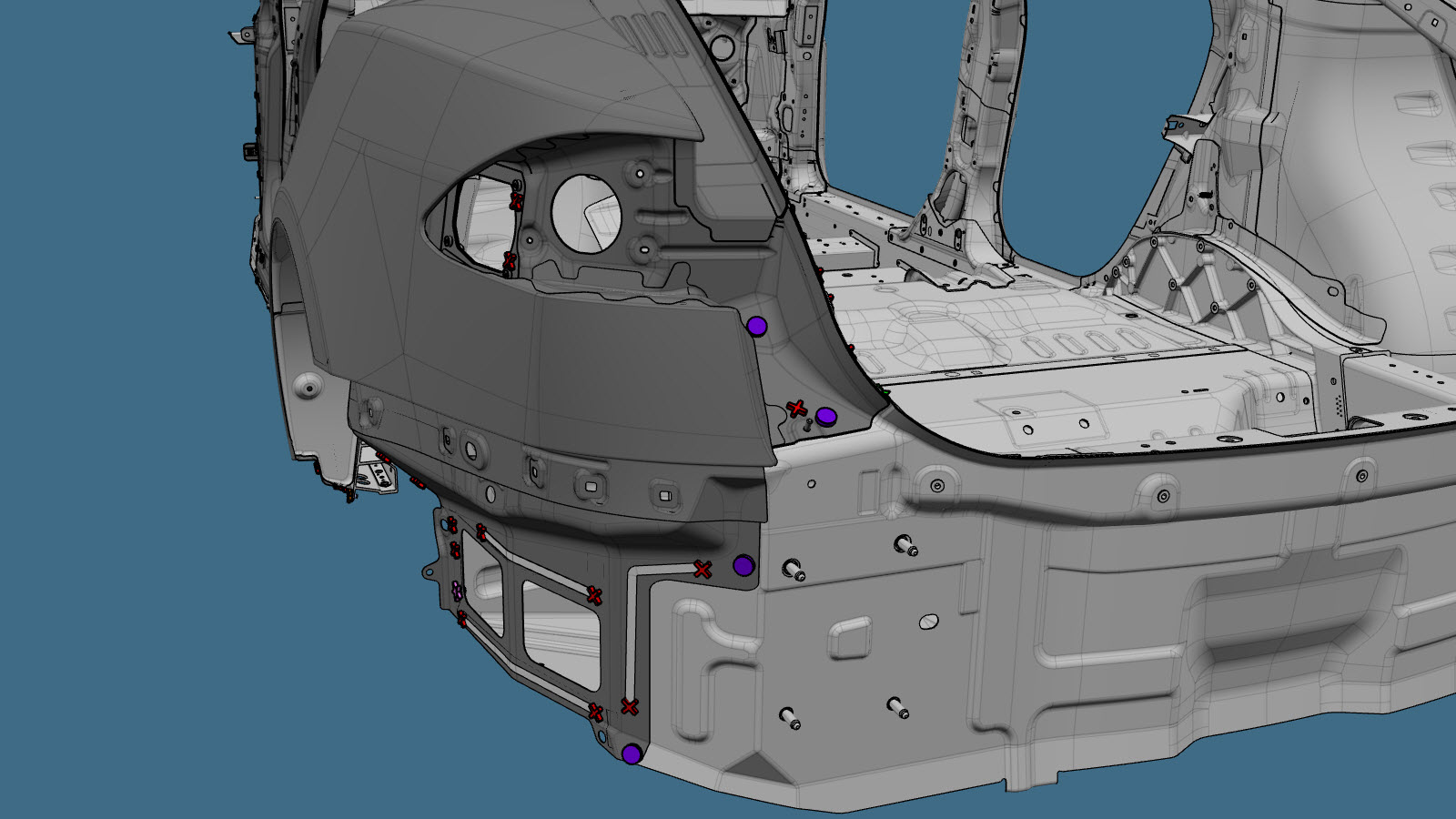The image size is (1456, 819).
Task: Pick purple dot right of L-channel's red X
Action: (743, 566)
